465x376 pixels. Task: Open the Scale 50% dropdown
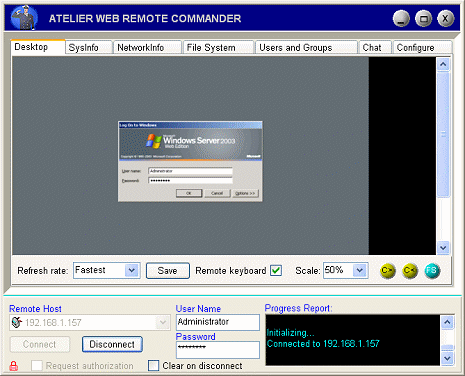coord(360,270)
